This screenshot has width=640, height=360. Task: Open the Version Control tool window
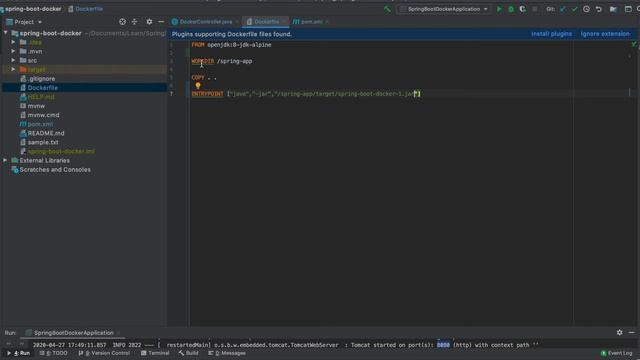coord(104,353)
